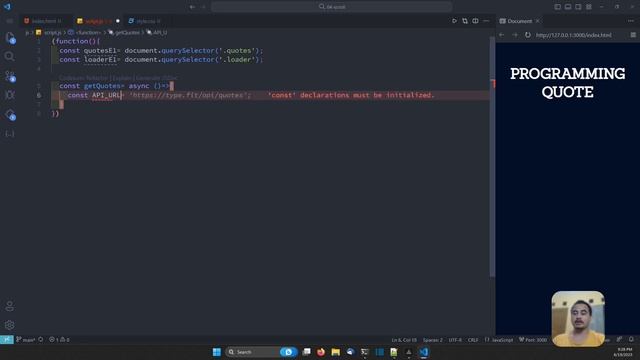
Task: Click the Synchronize Changes icon in status bar
Action: (x=41, y=340)
